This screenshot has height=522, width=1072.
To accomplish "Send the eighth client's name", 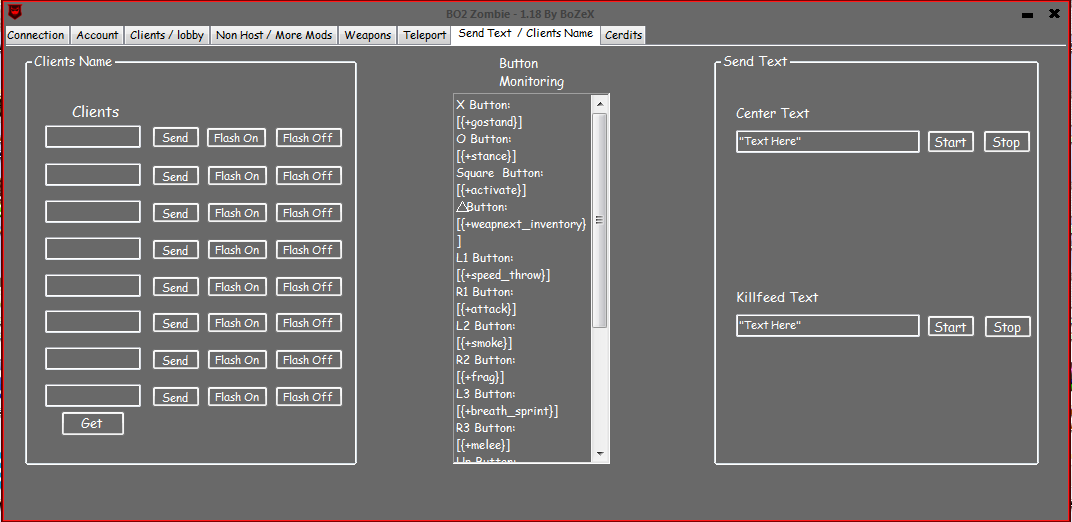I will (x=176, y=397).
